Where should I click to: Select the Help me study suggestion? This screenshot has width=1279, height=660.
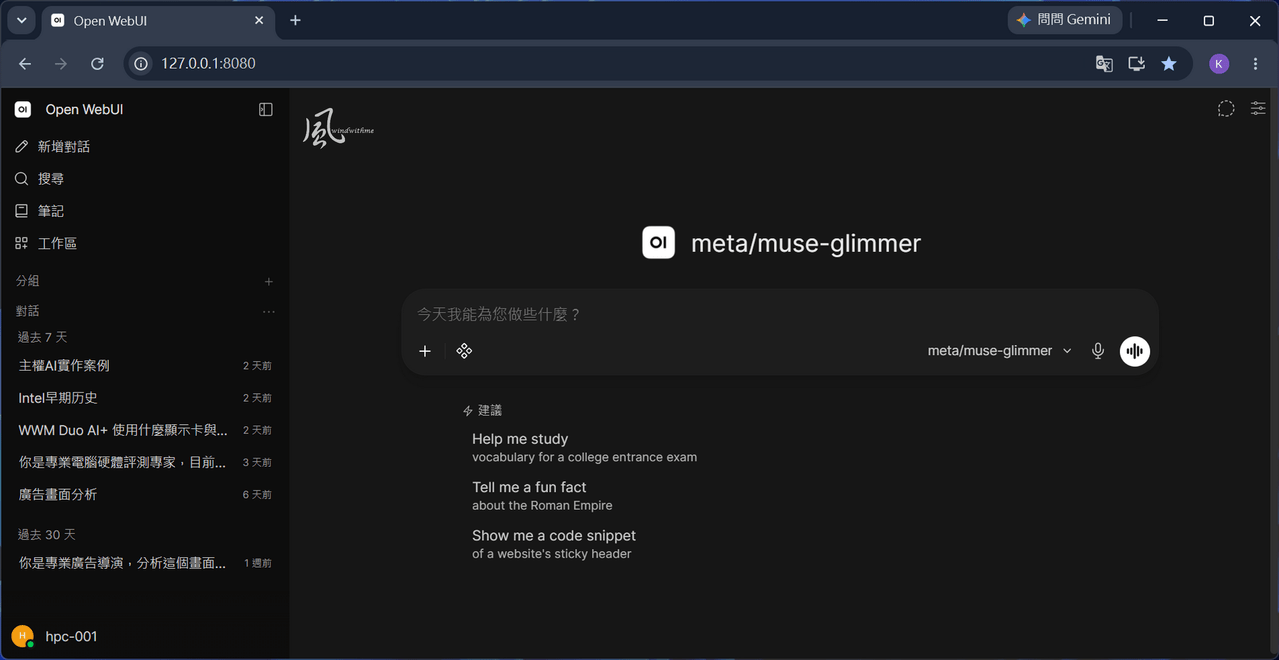584,447
